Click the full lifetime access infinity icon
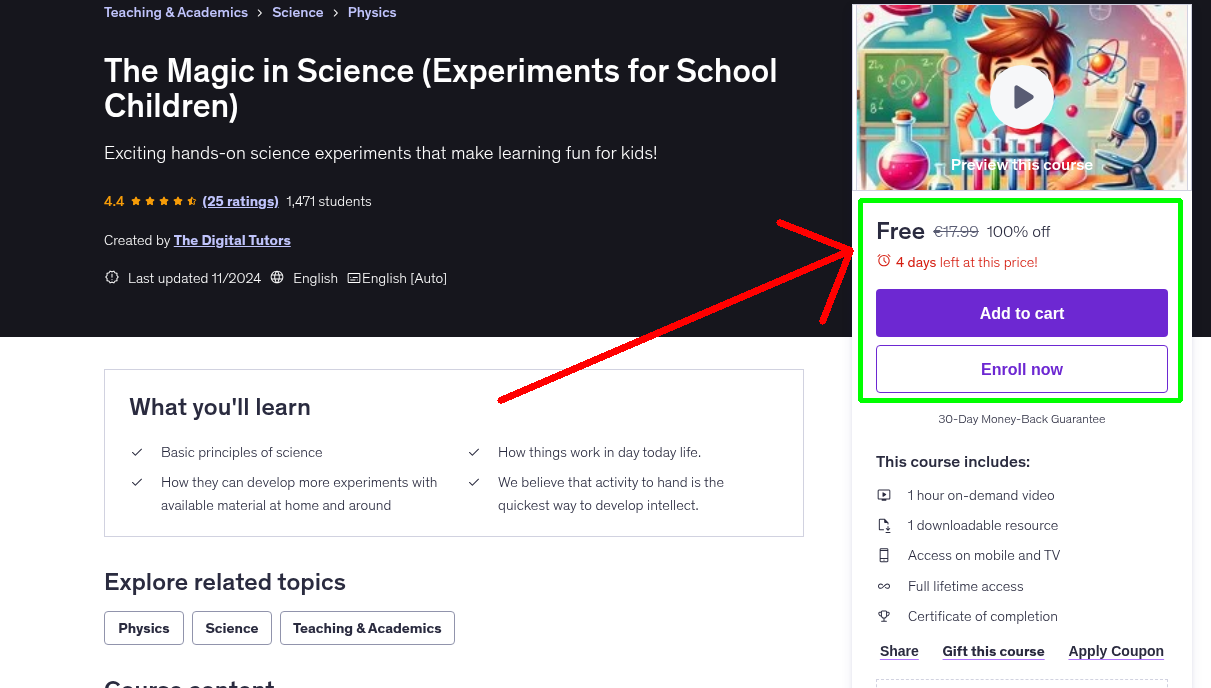Screen dimensions: 1211x688 tap(884, 586)
